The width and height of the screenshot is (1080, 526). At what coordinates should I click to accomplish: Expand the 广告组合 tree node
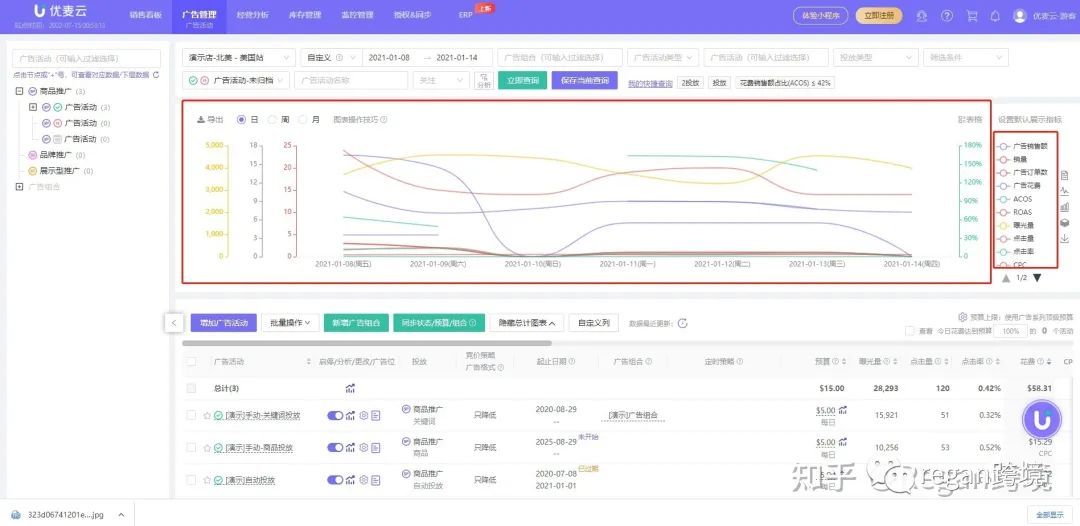tap(18, 186)
